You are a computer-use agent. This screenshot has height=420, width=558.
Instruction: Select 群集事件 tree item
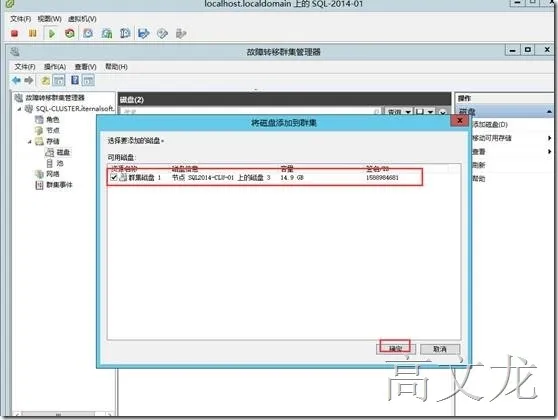(x=59, y=185)
